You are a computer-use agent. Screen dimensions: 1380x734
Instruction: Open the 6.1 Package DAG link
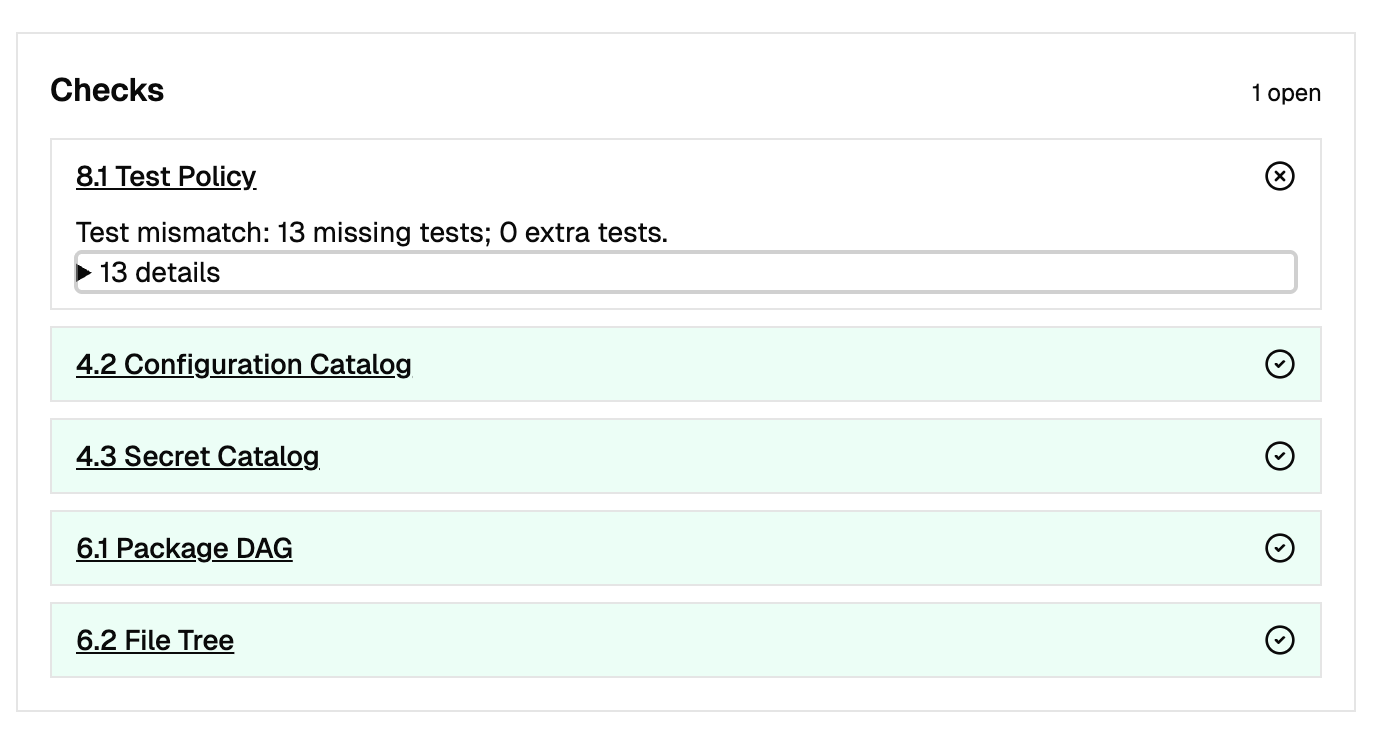184,548
